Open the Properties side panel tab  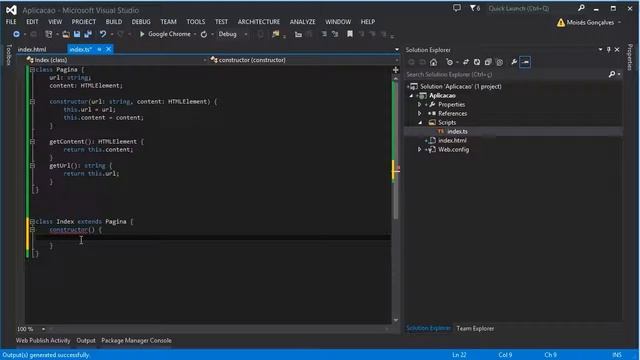tap(631, 57)
